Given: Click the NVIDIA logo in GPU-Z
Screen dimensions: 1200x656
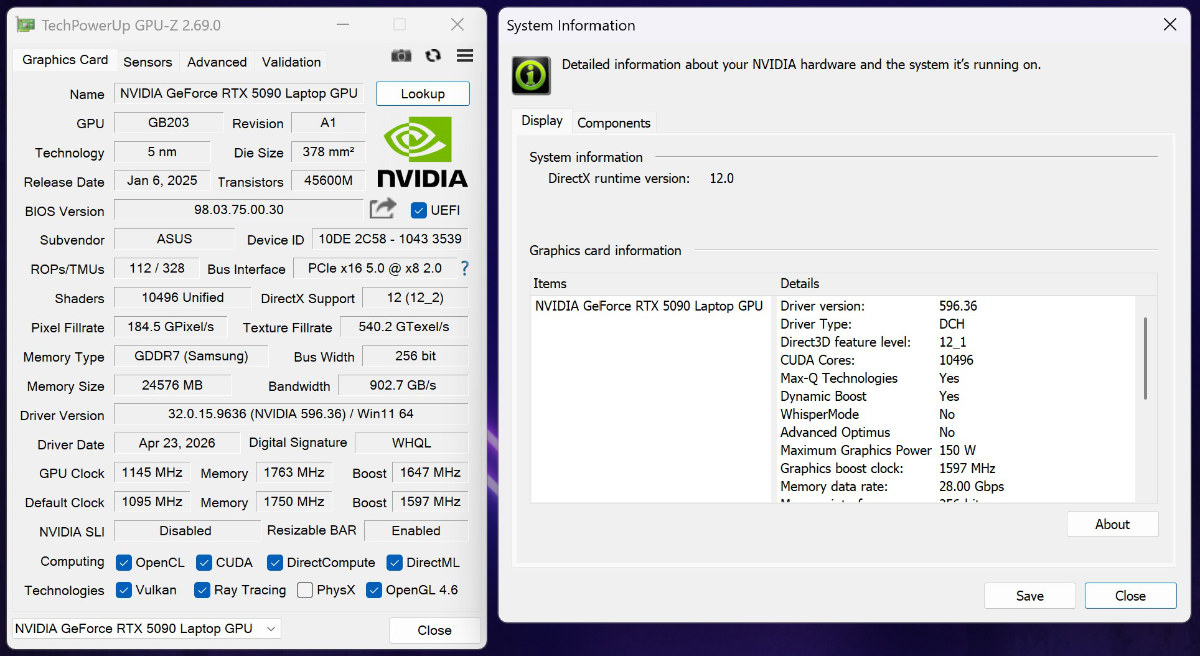Looking at the screenshot, I should 422,152.
